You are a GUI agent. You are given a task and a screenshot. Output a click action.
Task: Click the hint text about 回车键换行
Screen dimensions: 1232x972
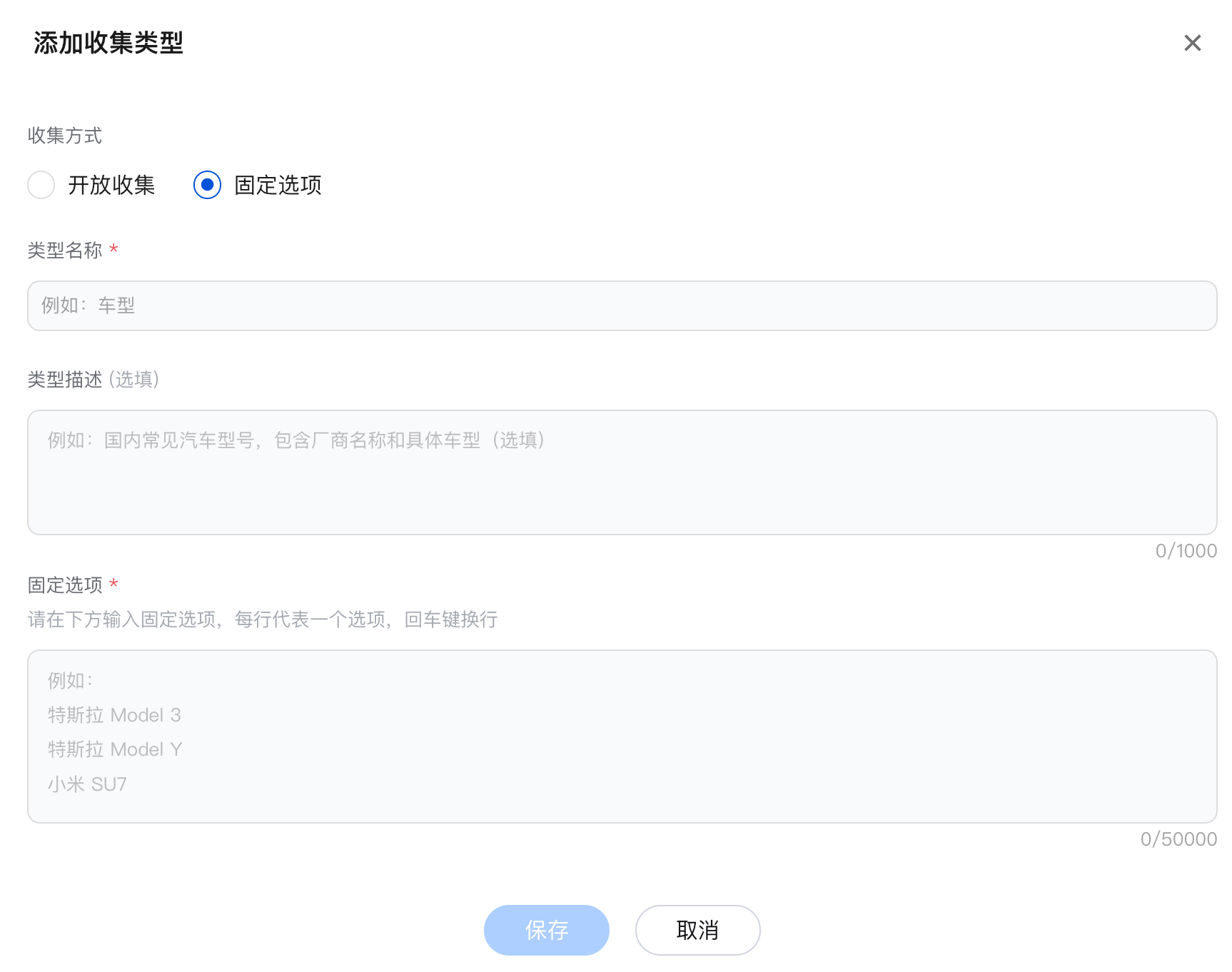263,619
